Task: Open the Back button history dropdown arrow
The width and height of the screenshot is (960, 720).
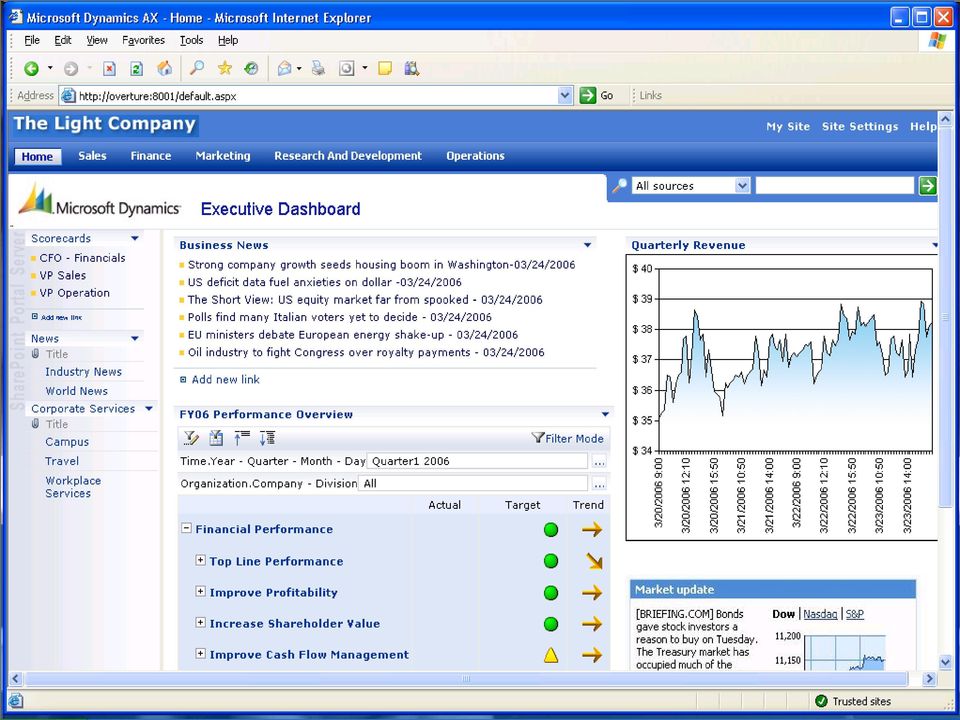Action: (x=50, y=68)
